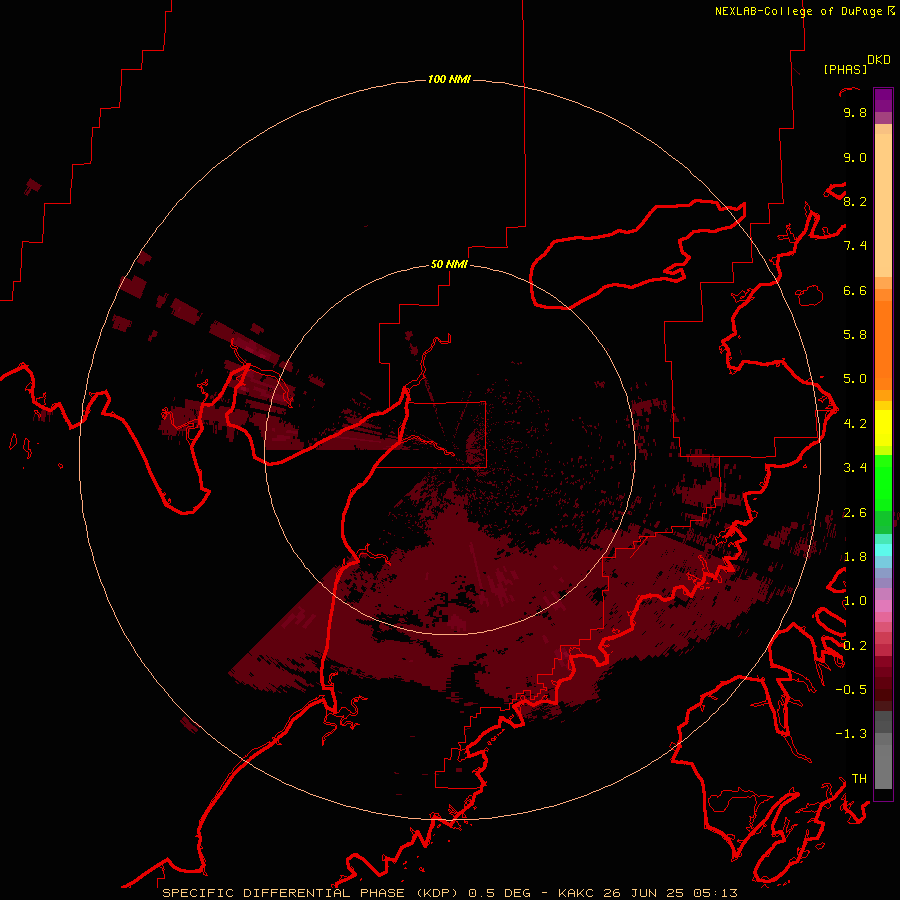Click the orange segment of the color bar
900x900 pixels.
tap(883, 344)
